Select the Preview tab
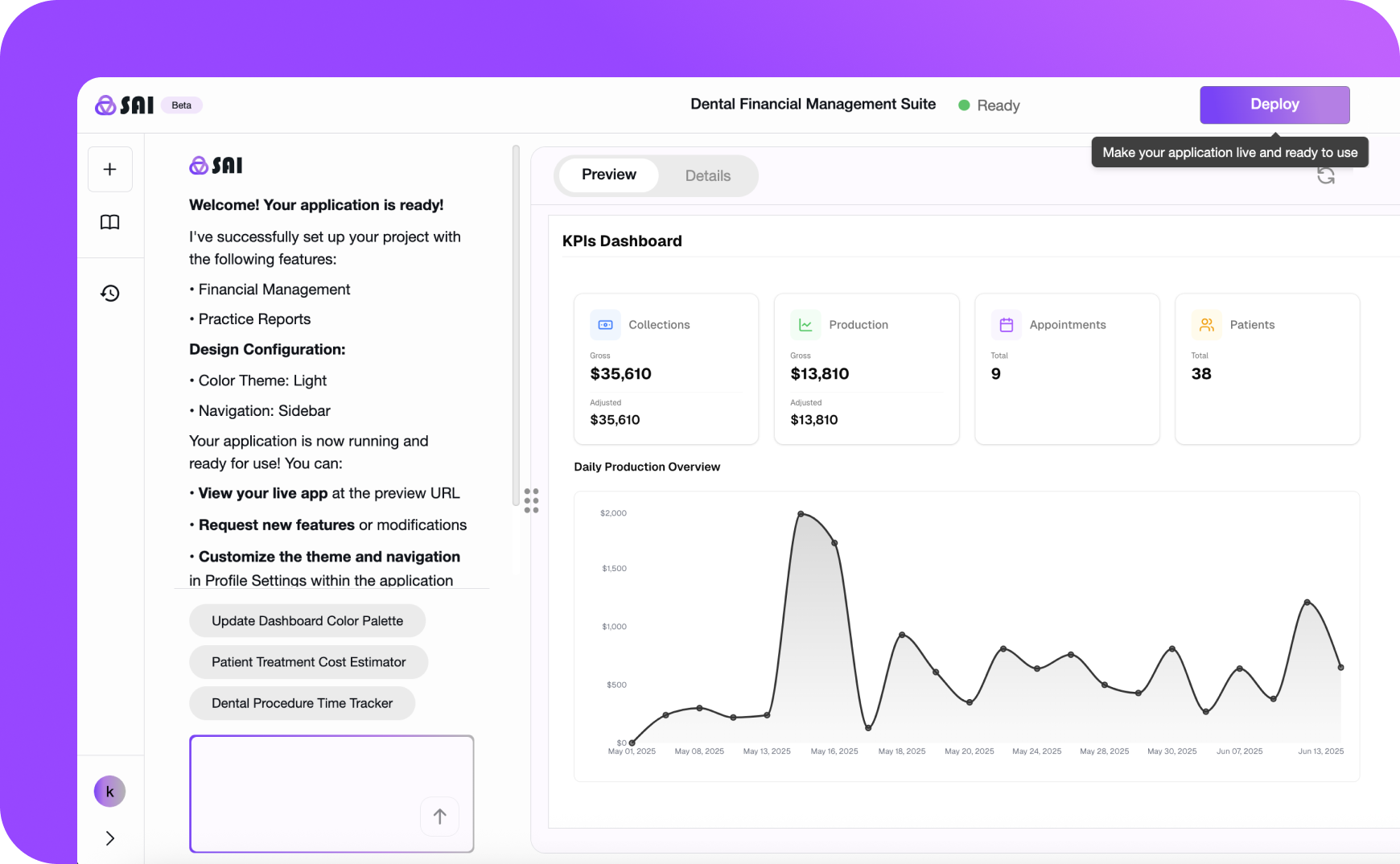The image size is (1400, 864). [x=608, y=175]
